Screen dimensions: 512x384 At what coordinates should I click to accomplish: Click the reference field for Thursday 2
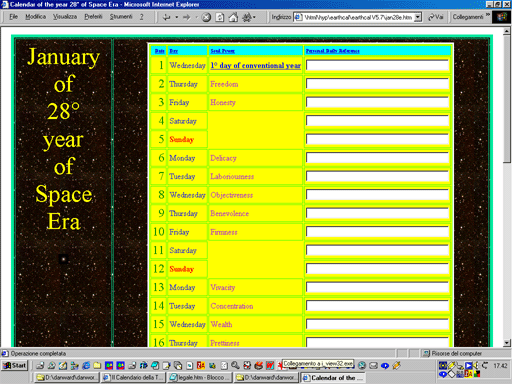click(x=377, y=84)
